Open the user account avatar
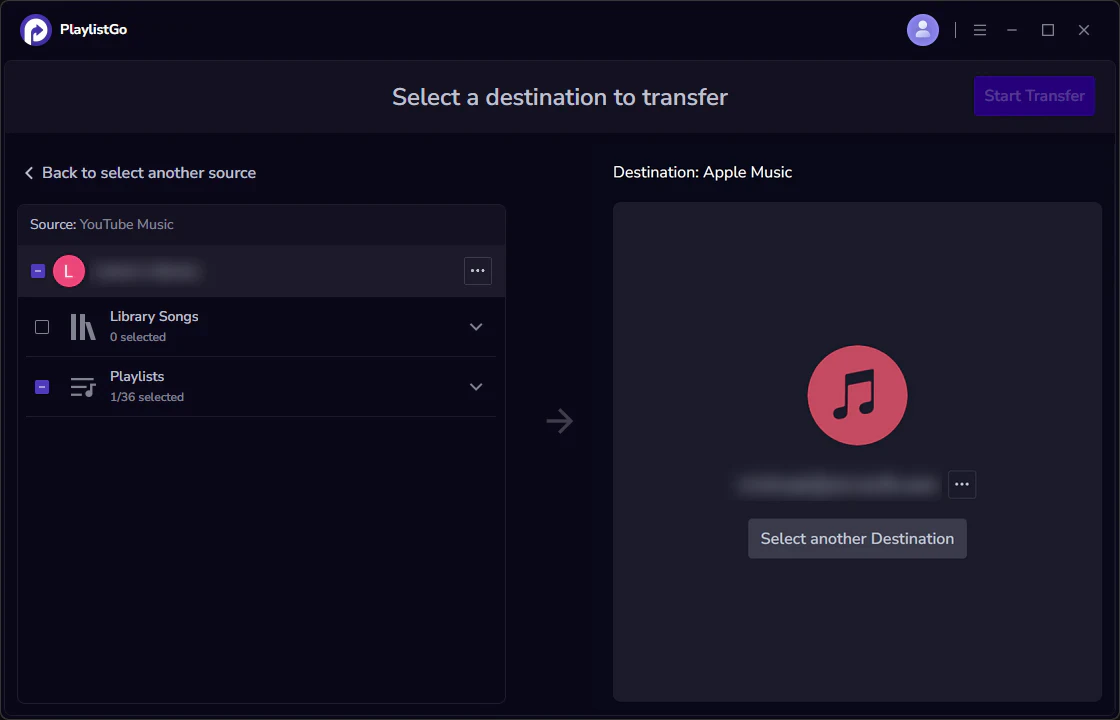 923,30
